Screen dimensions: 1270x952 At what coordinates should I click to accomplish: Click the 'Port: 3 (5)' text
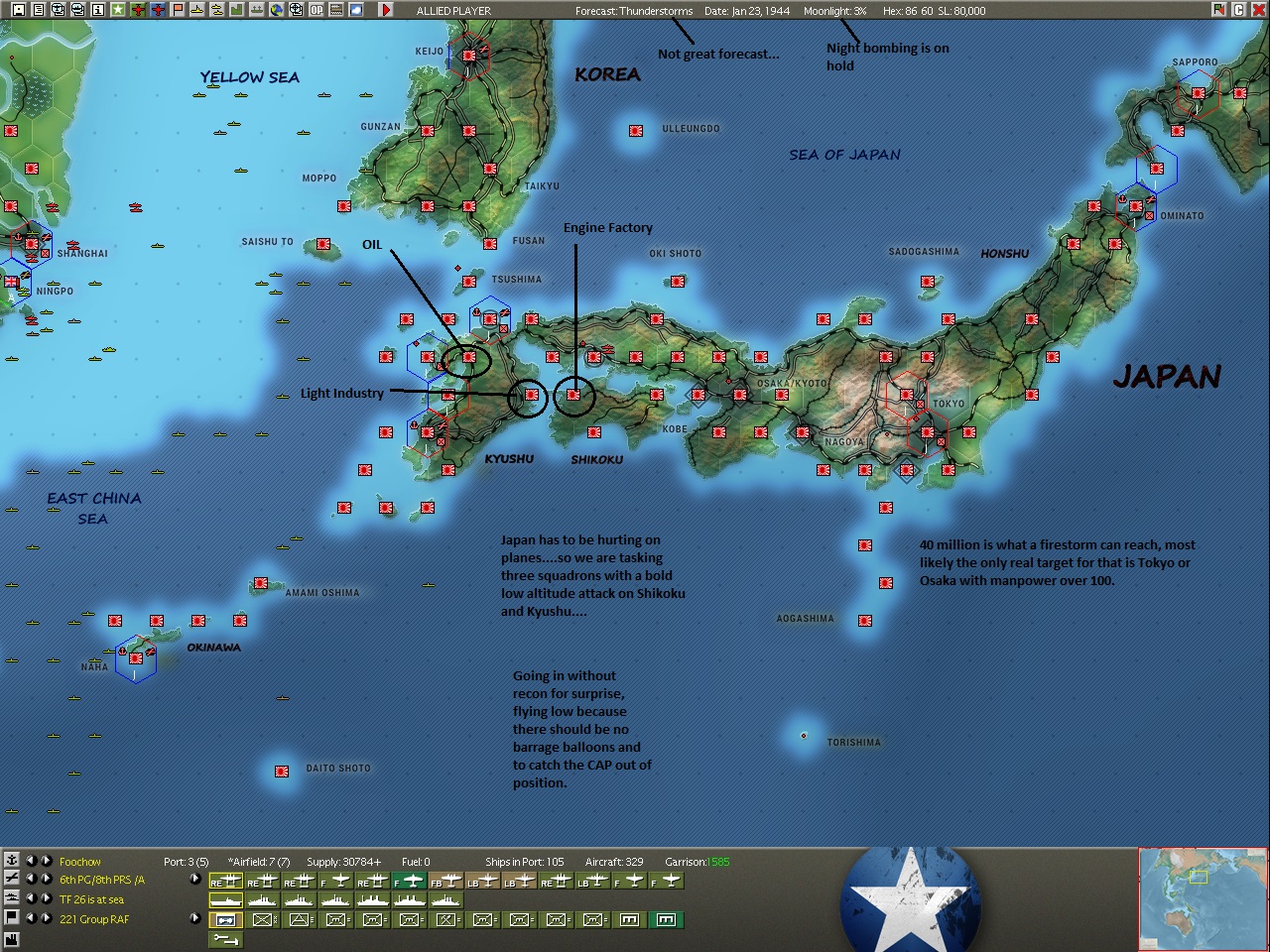(186, 862)
